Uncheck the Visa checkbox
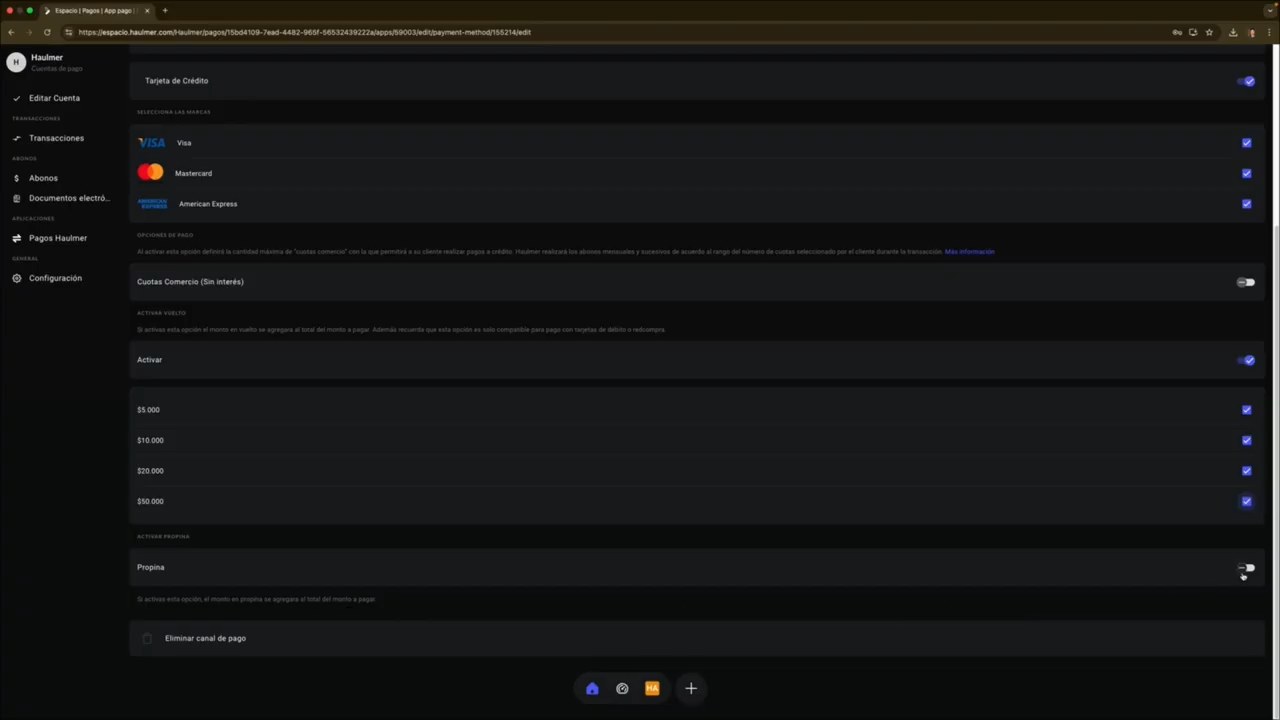Screen dimensions: 1280x720 1246,143
